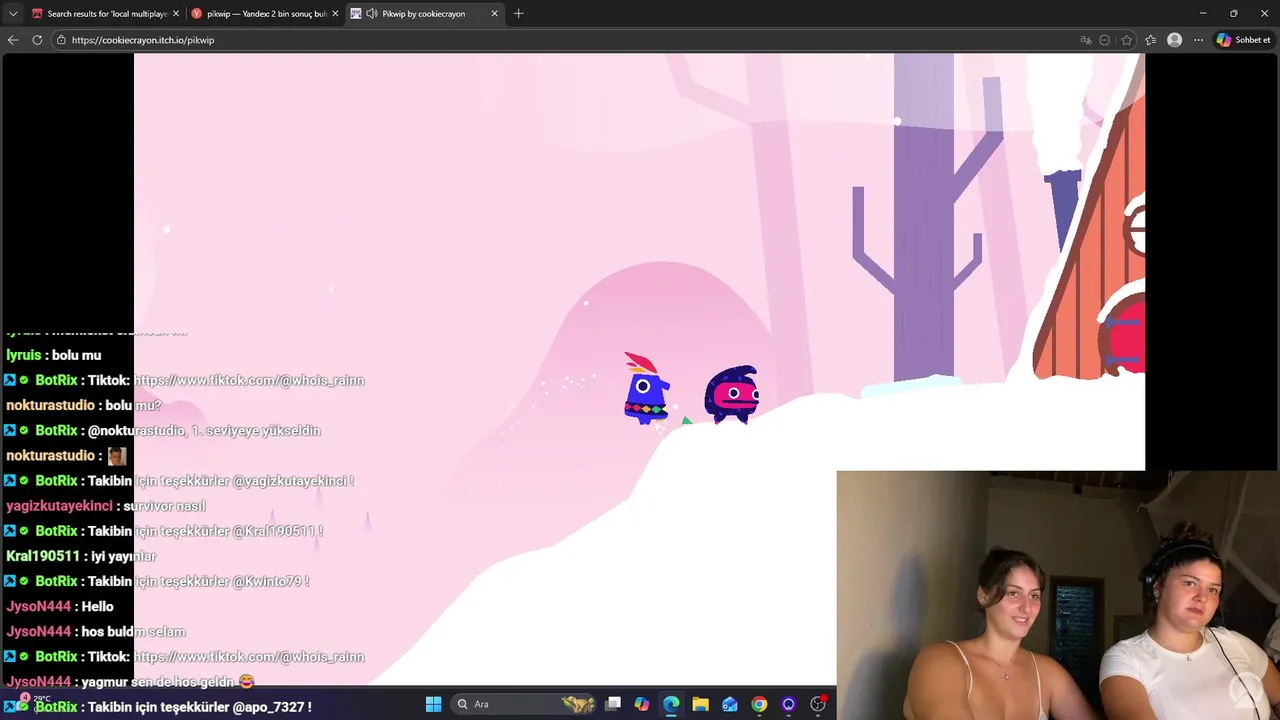The height and width of the screenshot is (720, 1280).
Task: Open the Windows Start menu
Action: coord(433,704)
